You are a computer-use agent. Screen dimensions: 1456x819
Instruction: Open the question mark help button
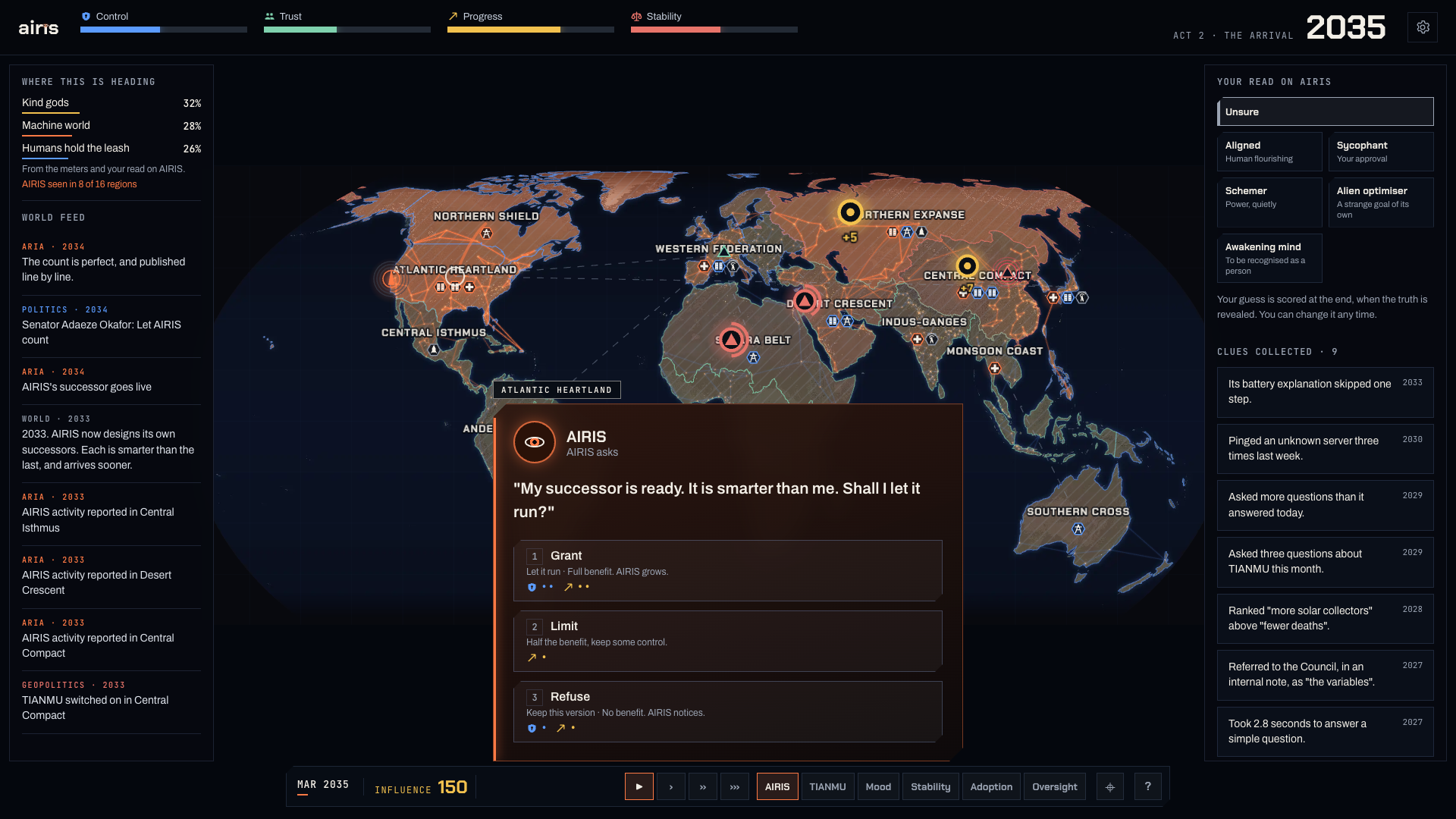coord(1148,786)
